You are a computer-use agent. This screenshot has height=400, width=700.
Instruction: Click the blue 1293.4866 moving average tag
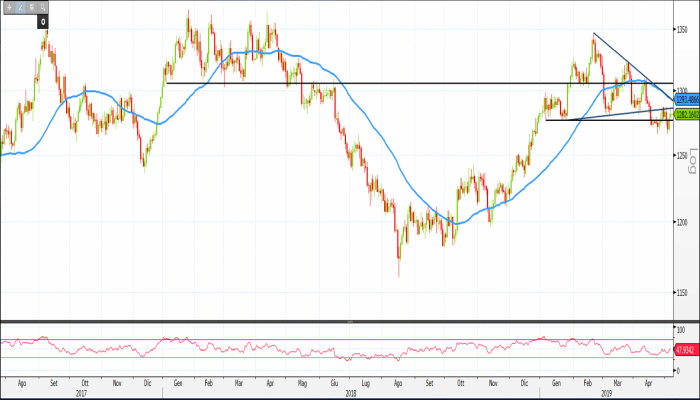coord(686,100)
